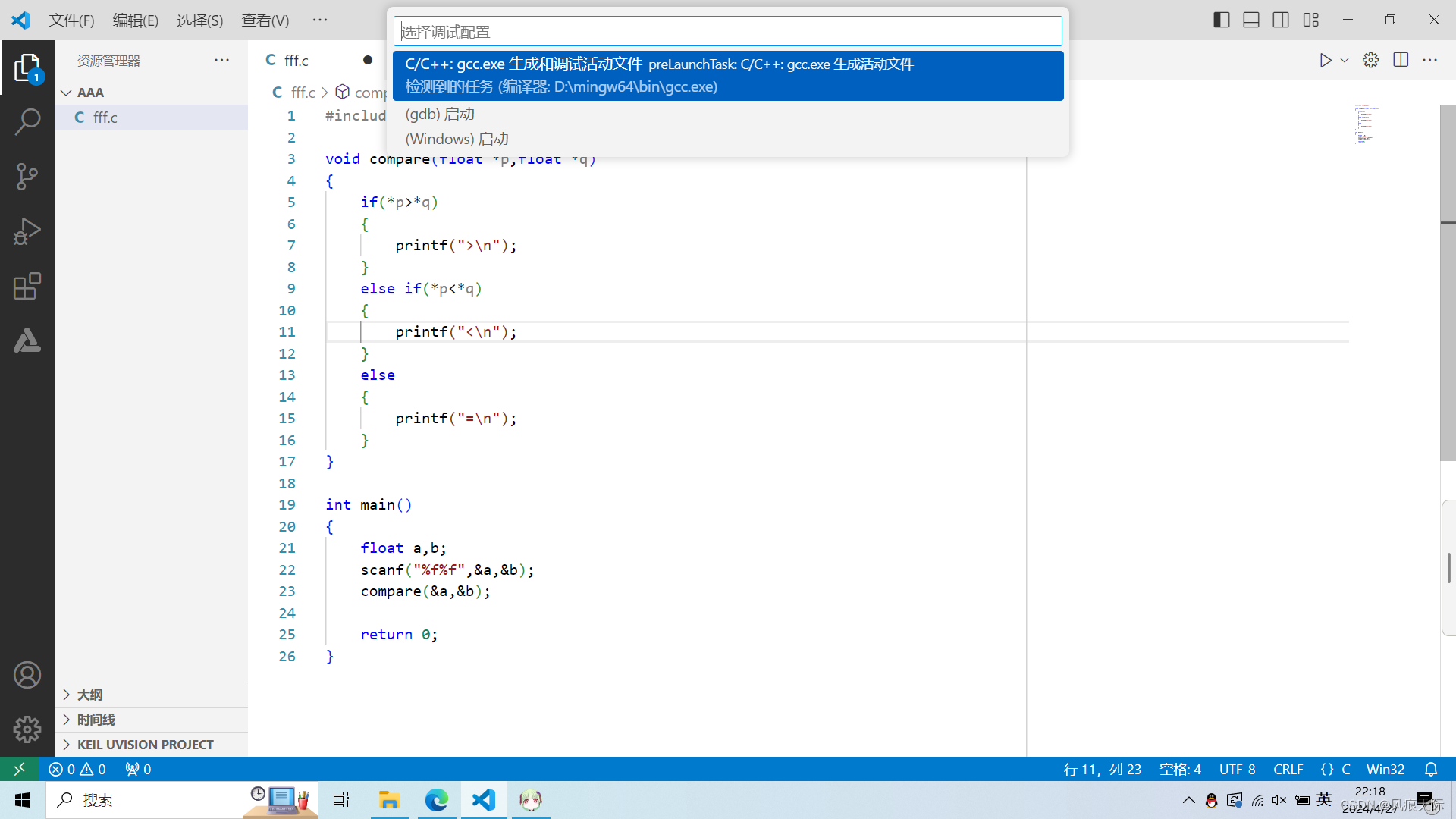This screenshot has width=1456, height=819.
Task: Open the Source Control view
Action: tap(27, 176)
